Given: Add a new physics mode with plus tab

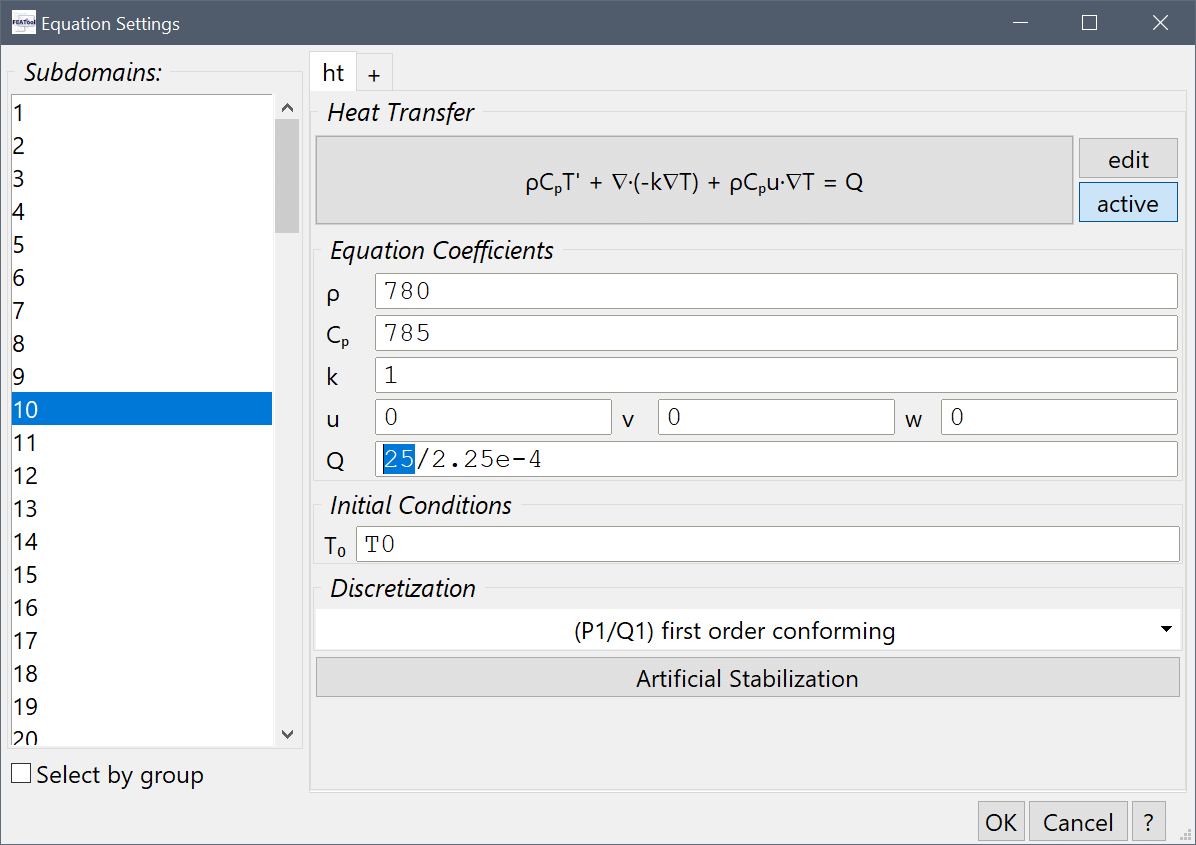Looking at the screenshot, I should point(374,74).
